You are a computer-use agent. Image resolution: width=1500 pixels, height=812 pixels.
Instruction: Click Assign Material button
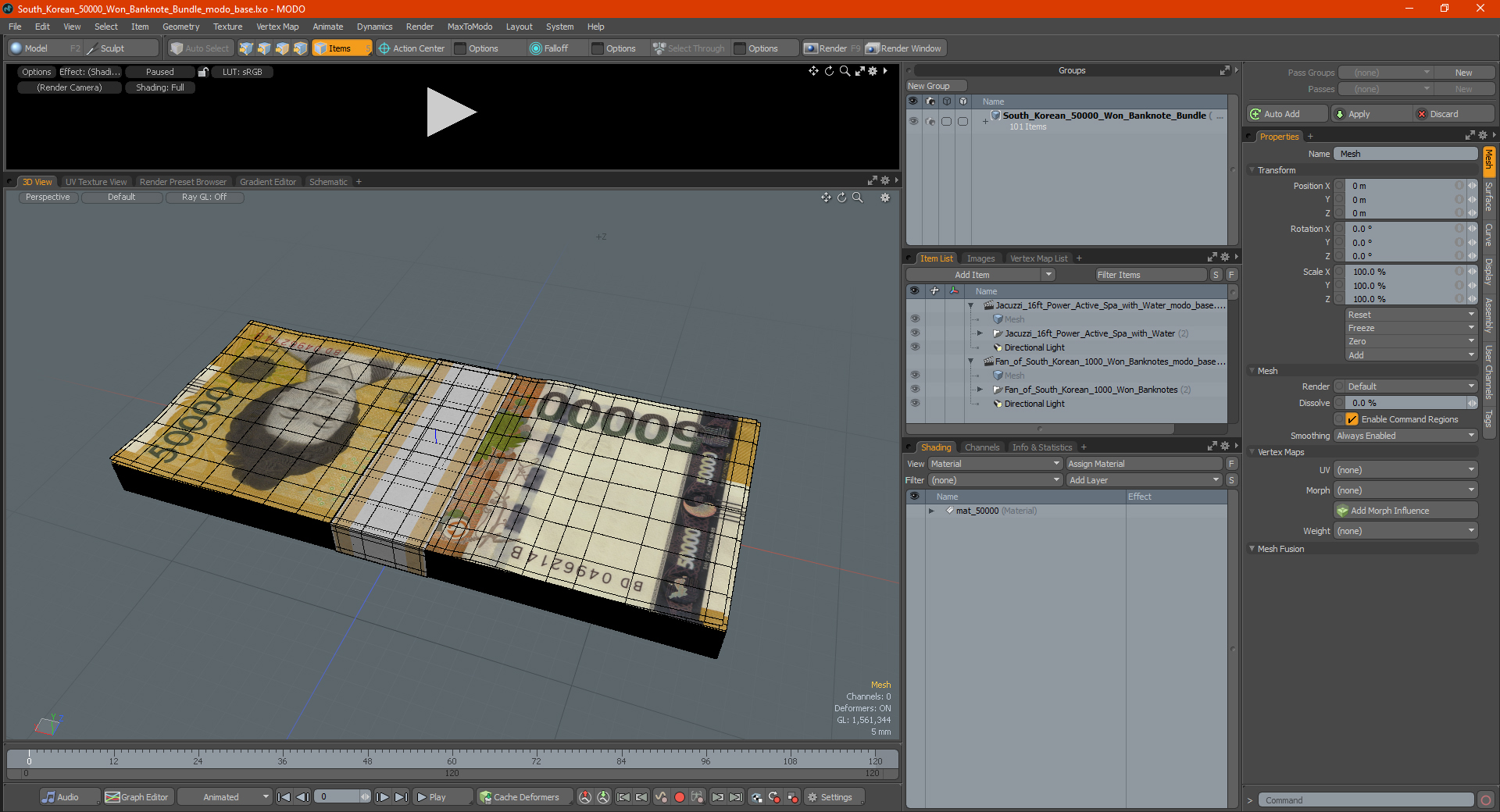(1144, 464)
